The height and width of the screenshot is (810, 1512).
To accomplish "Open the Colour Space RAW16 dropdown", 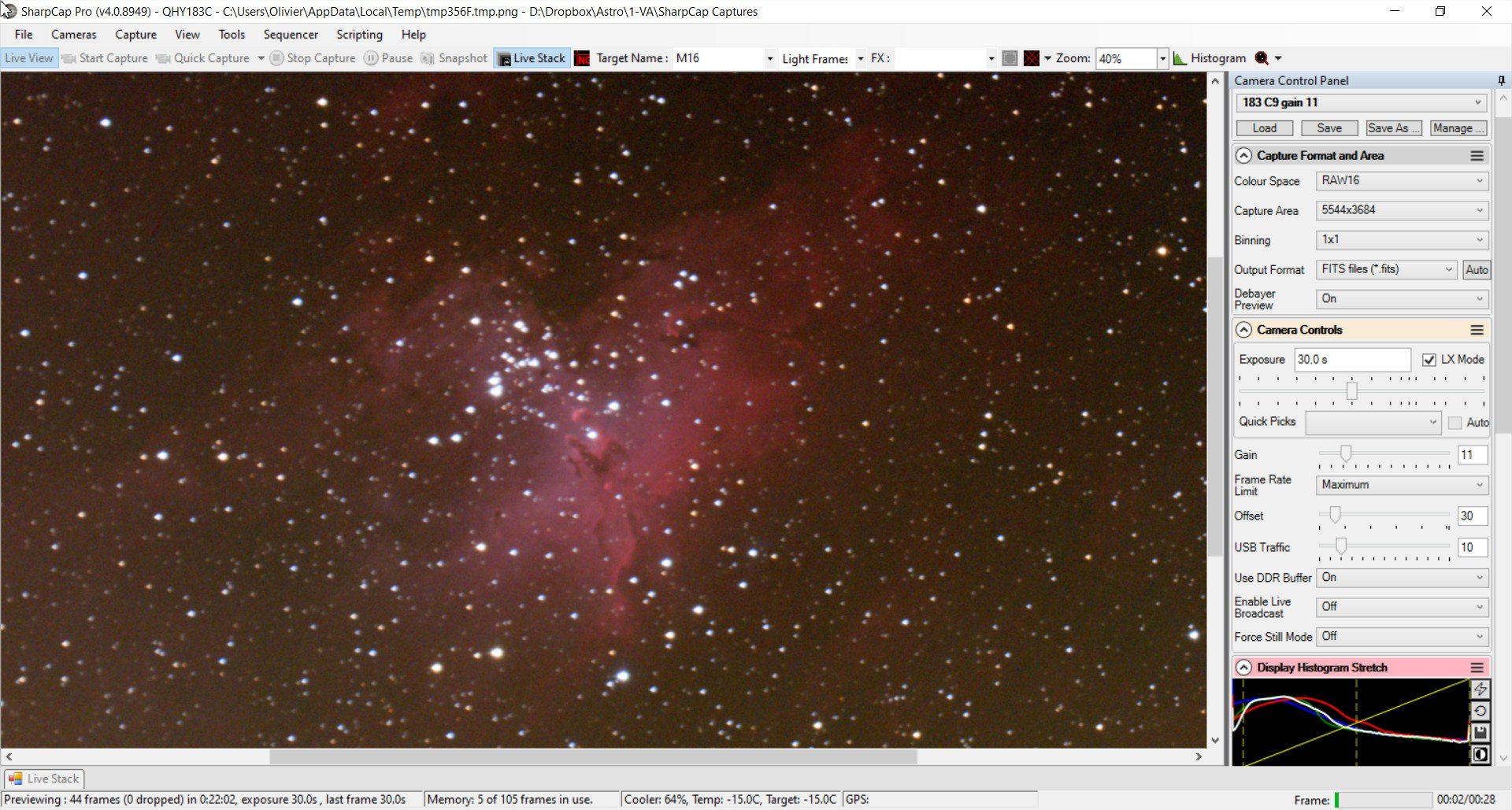I will pyautogui.click(x=1402, y=181).
